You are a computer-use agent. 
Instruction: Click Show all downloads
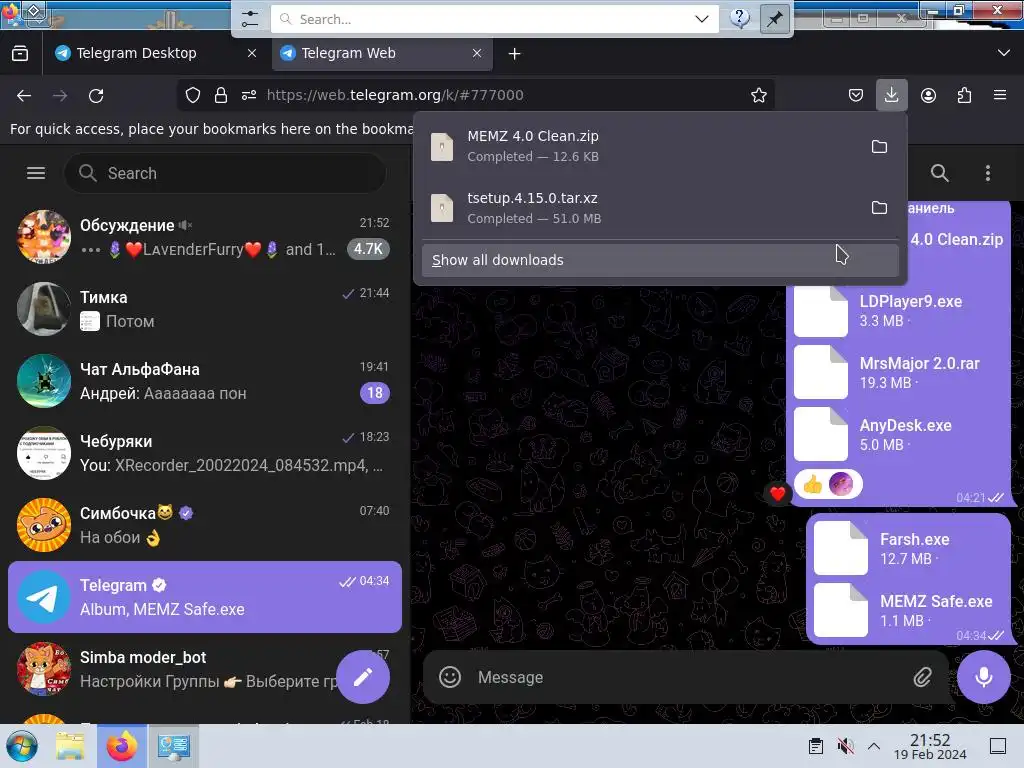tap(660, 260)
